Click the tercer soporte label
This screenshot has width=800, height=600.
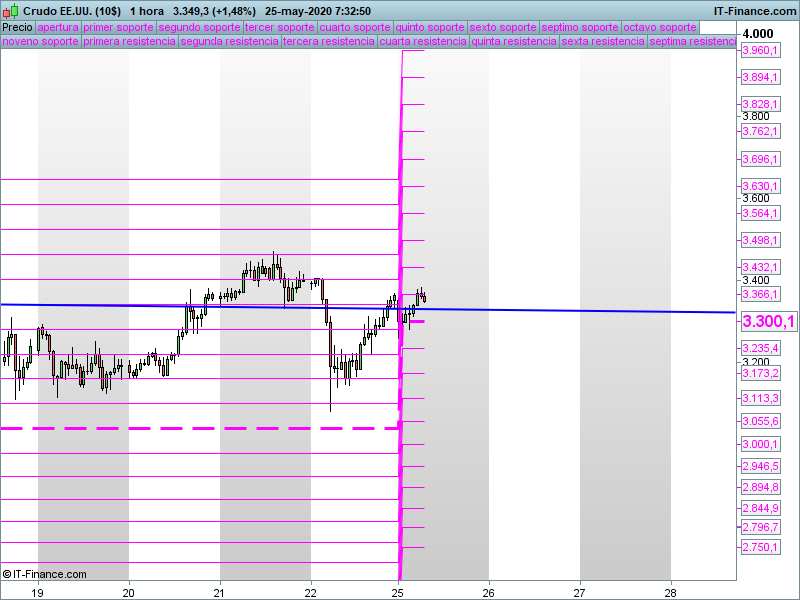[x=280, y=28]
